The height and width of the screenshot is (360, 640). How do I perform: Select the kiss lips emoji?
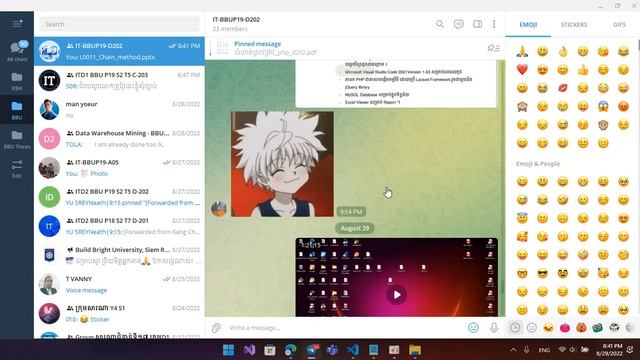[563, 88]
